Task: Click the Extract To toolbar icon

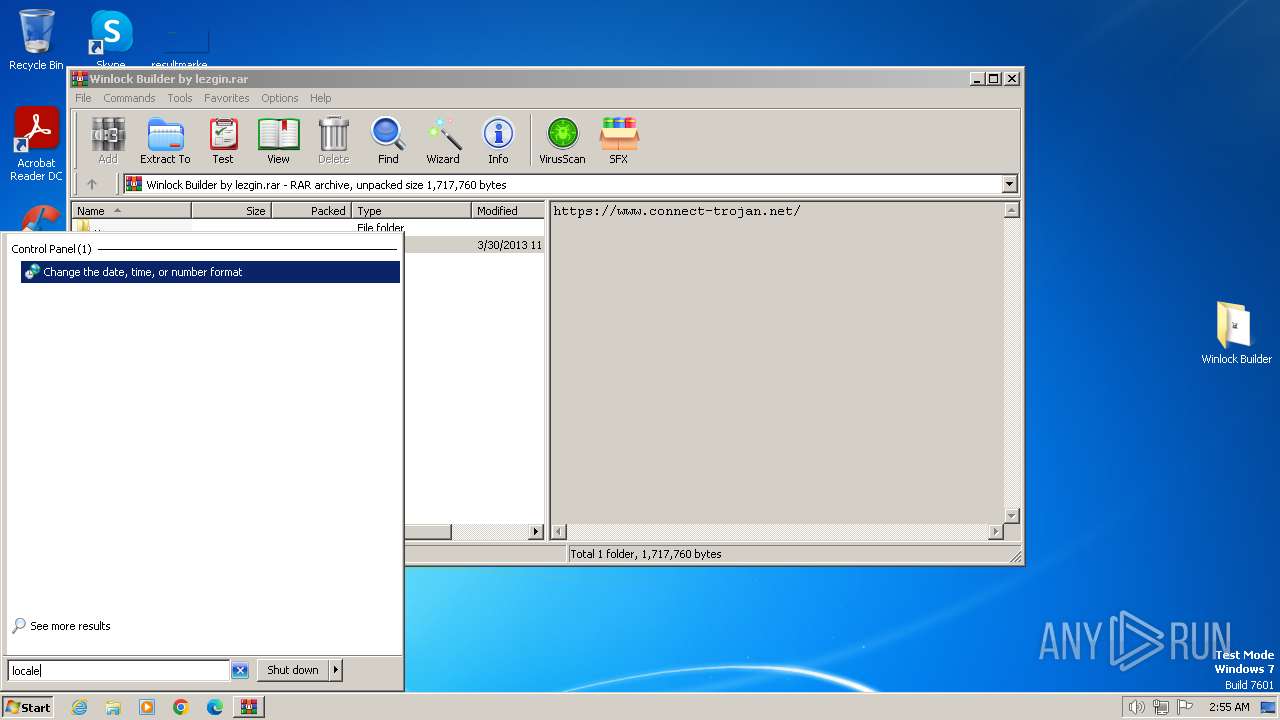Action: (165, 140)
